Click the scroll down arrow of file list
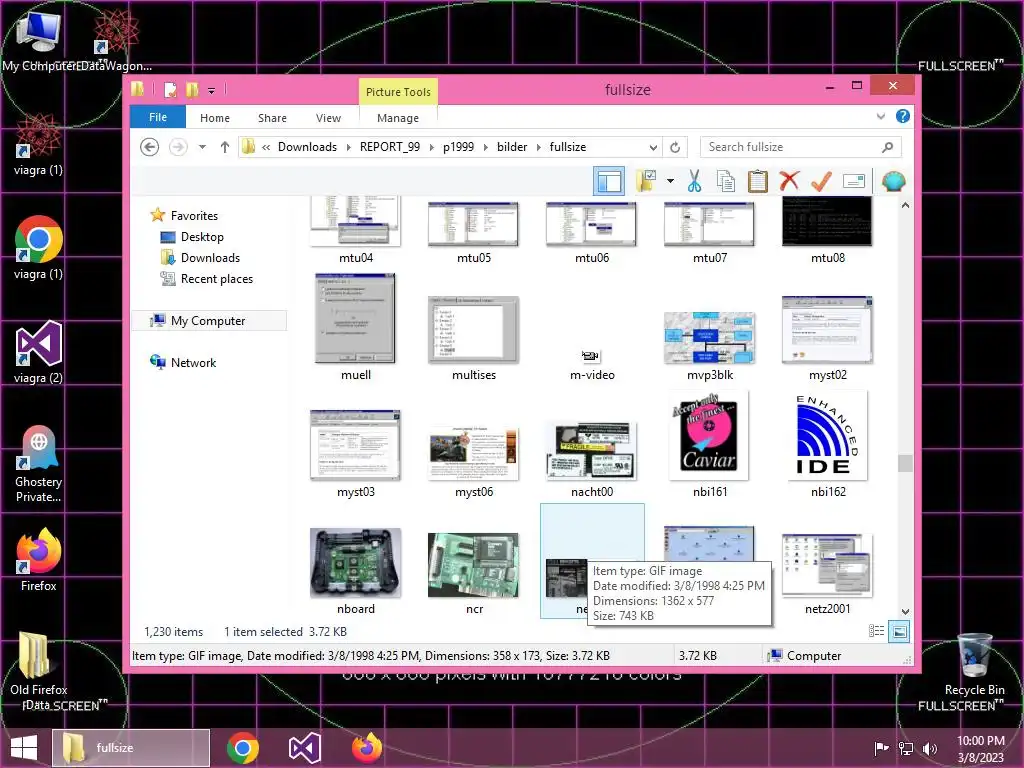 905,612
